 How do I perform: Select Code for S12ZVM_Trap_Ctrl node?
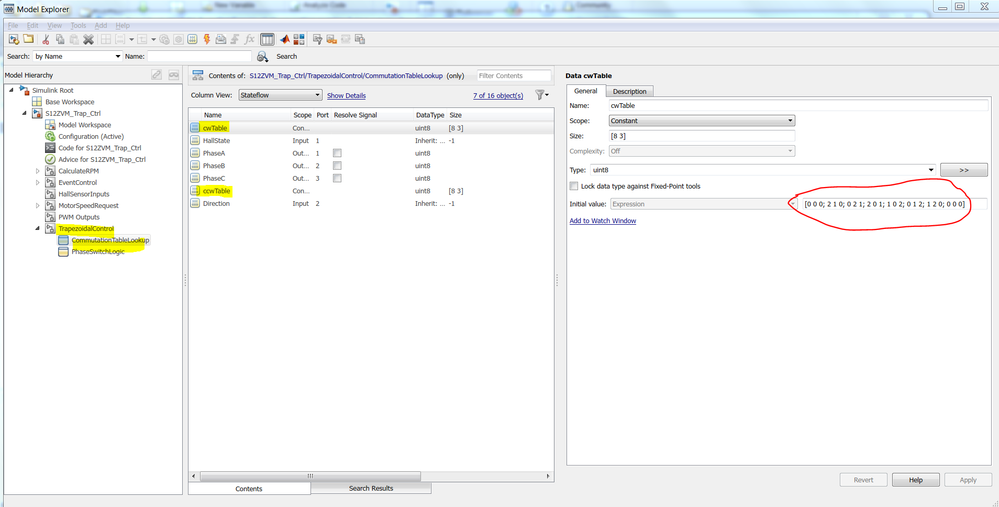pos(99,148)
